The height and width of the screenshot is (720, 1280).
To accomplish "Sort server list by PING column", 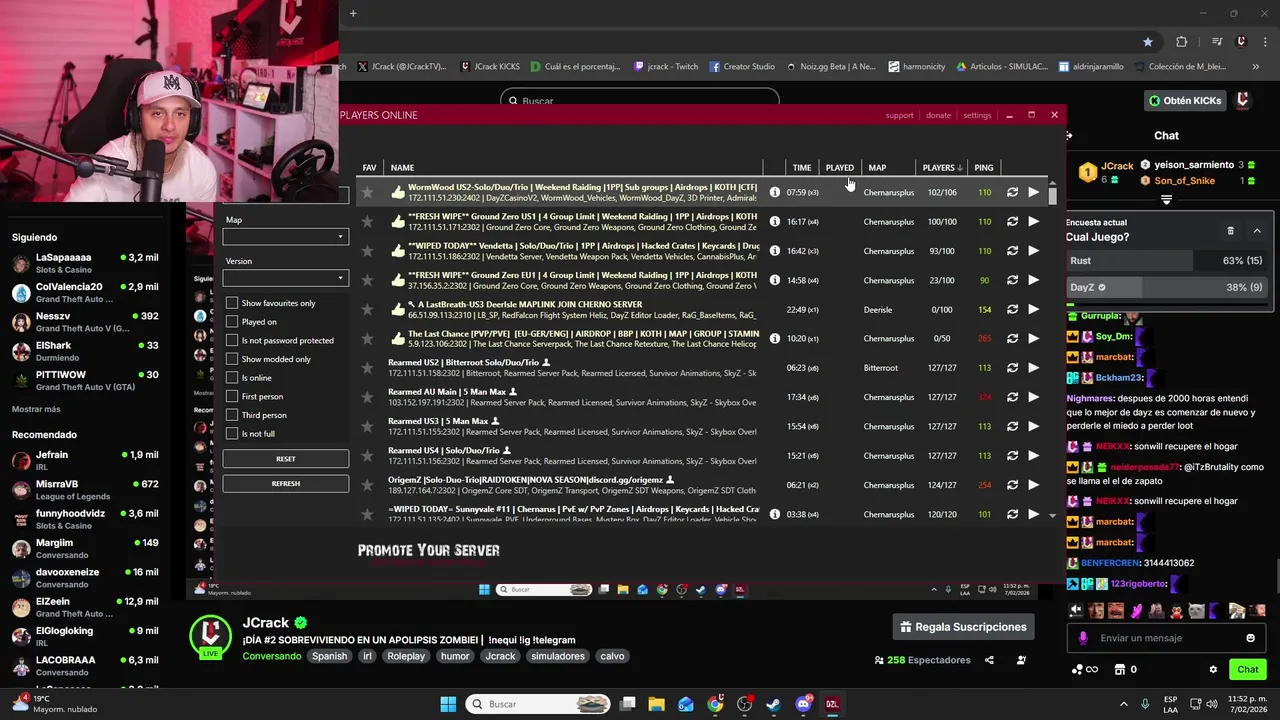I will click(x=984, y=167).
